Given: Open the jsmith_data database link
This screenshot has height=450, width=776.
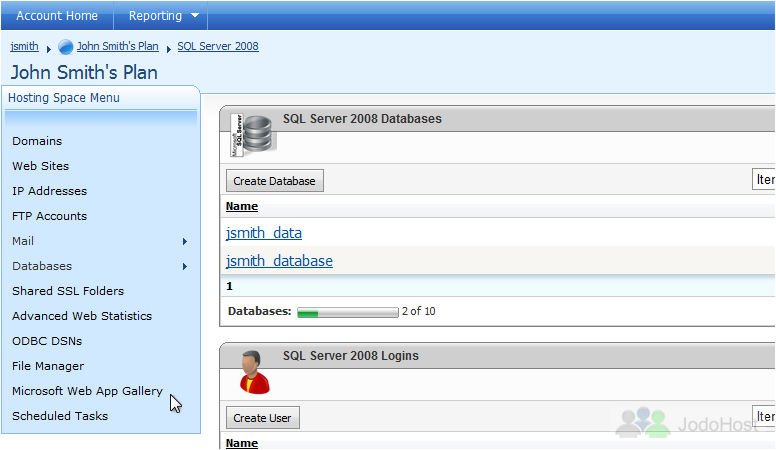Looking at the screenshot, I should 264,233.
